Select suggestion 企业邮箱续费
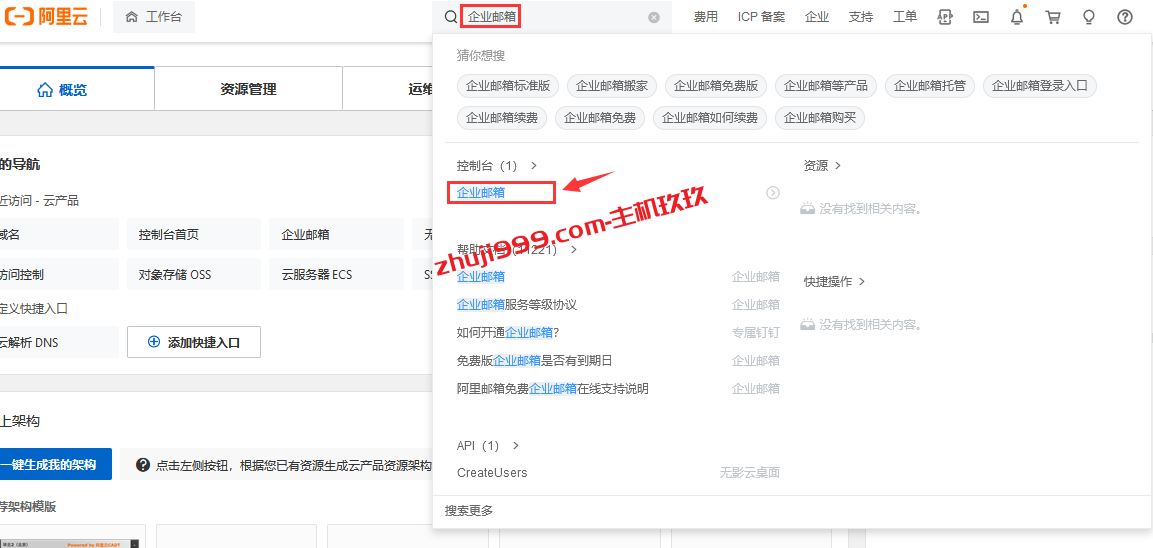The image size is (1153, 548). click(x=501, y=117)
